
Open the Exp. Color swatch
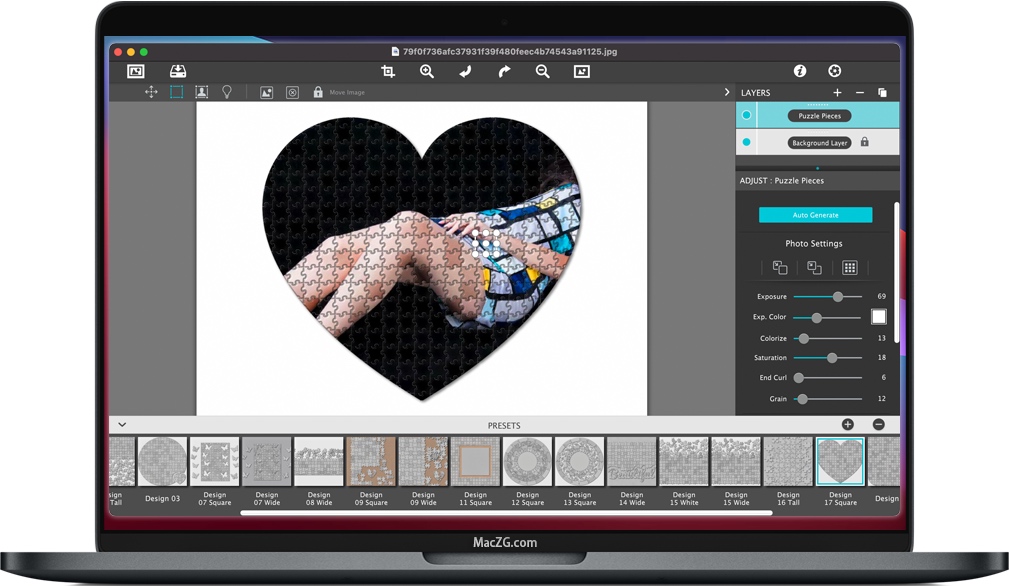click(x=877, y=317)
